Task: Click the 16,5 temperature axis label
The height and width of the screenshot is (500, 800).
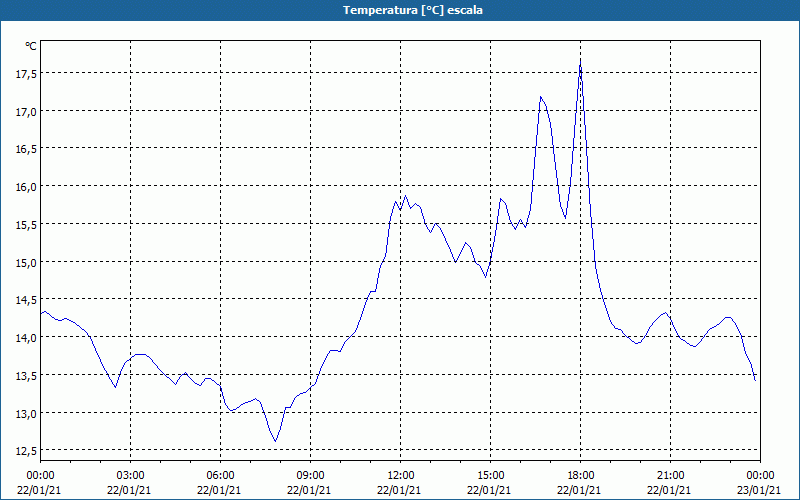Action: pos(26,149)
